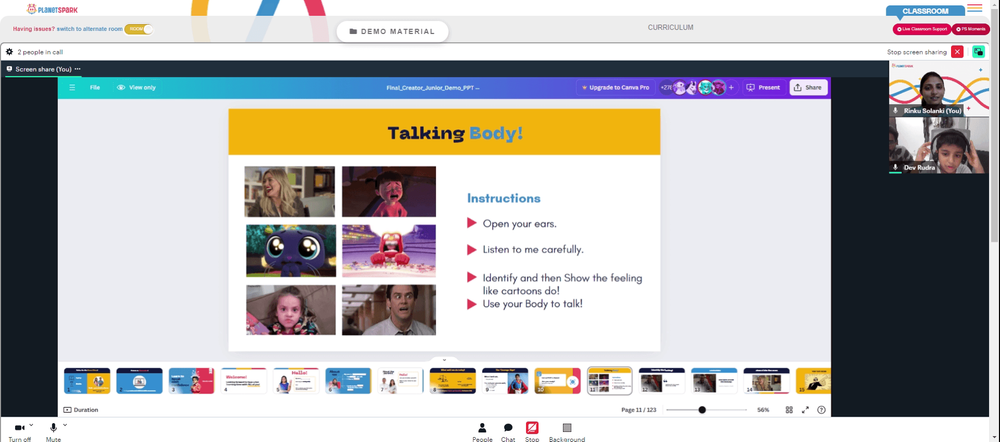1000x442 pixels.
Task: Switch to the CURRICULUM tab
Action: click(x=670, y=27)
